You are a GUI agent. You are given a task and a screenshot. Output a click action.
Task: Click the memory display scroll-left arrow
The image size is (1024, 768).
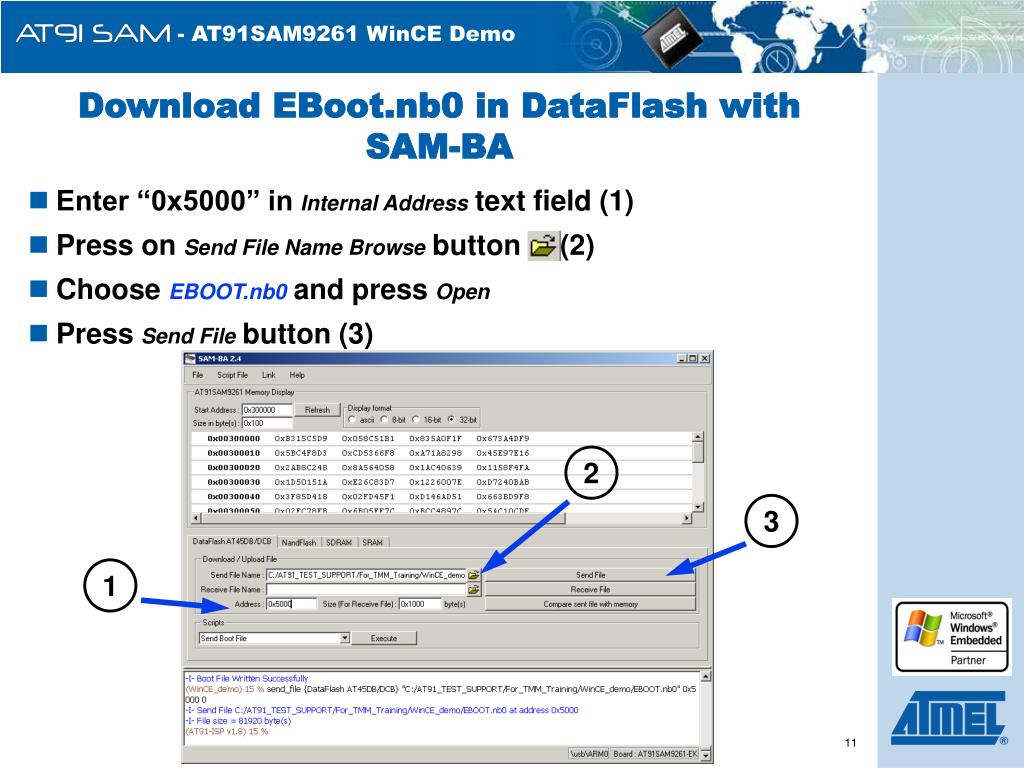(x=197, y=518)
